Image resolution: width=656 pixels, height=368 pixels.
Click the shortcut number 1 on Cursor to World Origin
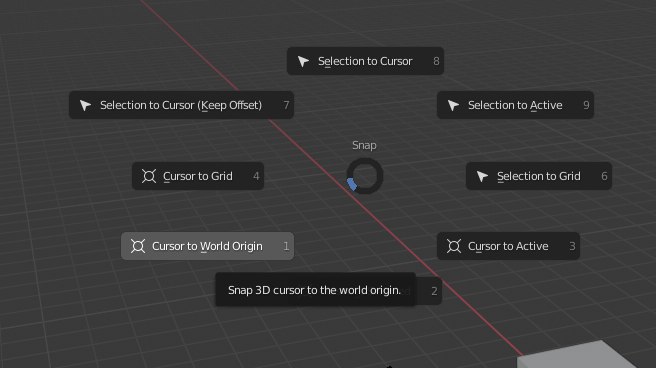click(286, 246)
